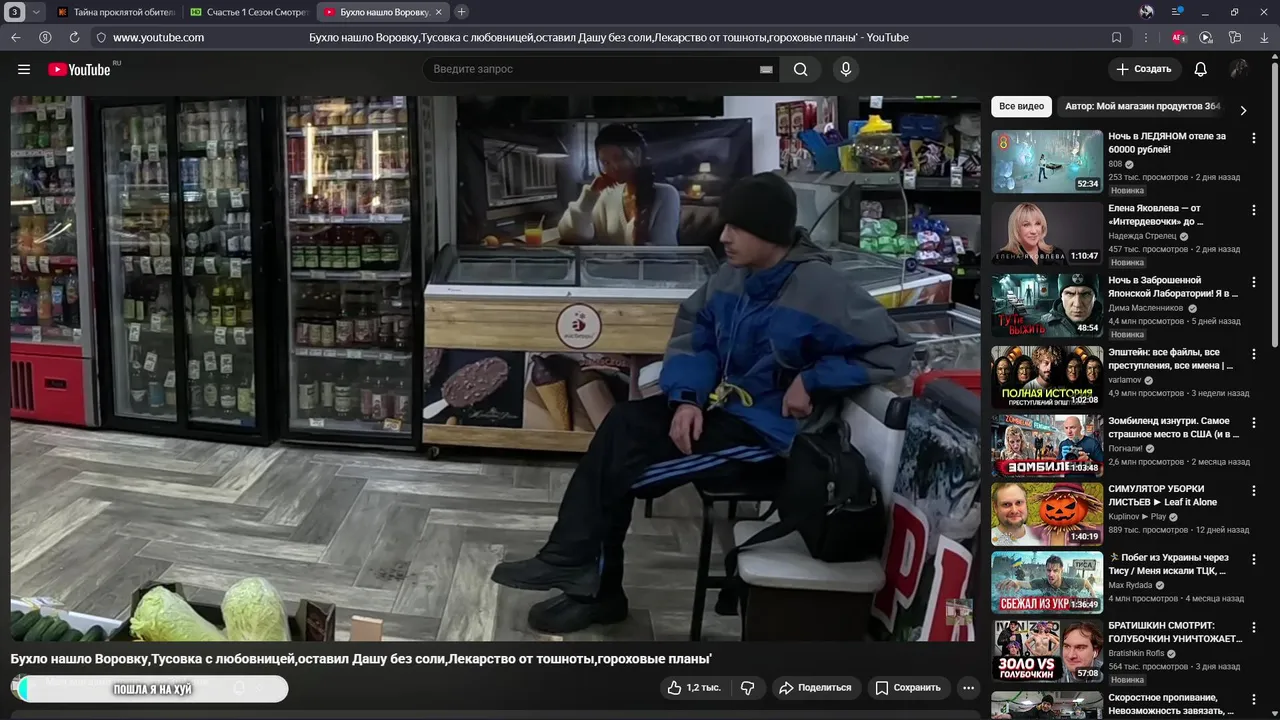Select the Автор: Мой магазин продуктов chip
Screen dimensions: 1280x720
[1142, 106]
